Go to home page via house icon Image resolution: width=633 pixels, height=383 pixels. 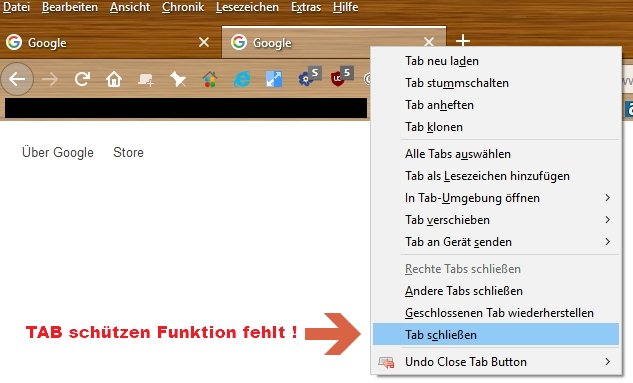pos(114,79)
